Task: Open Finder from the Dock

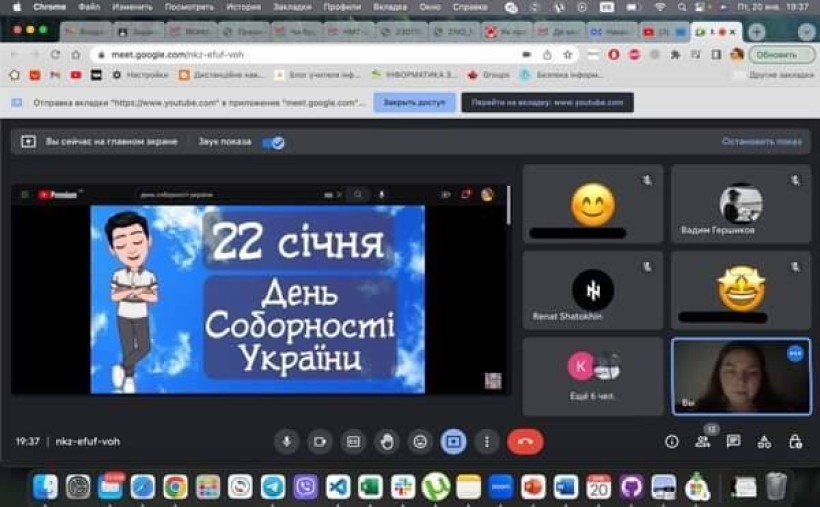Action: point(45,487)
